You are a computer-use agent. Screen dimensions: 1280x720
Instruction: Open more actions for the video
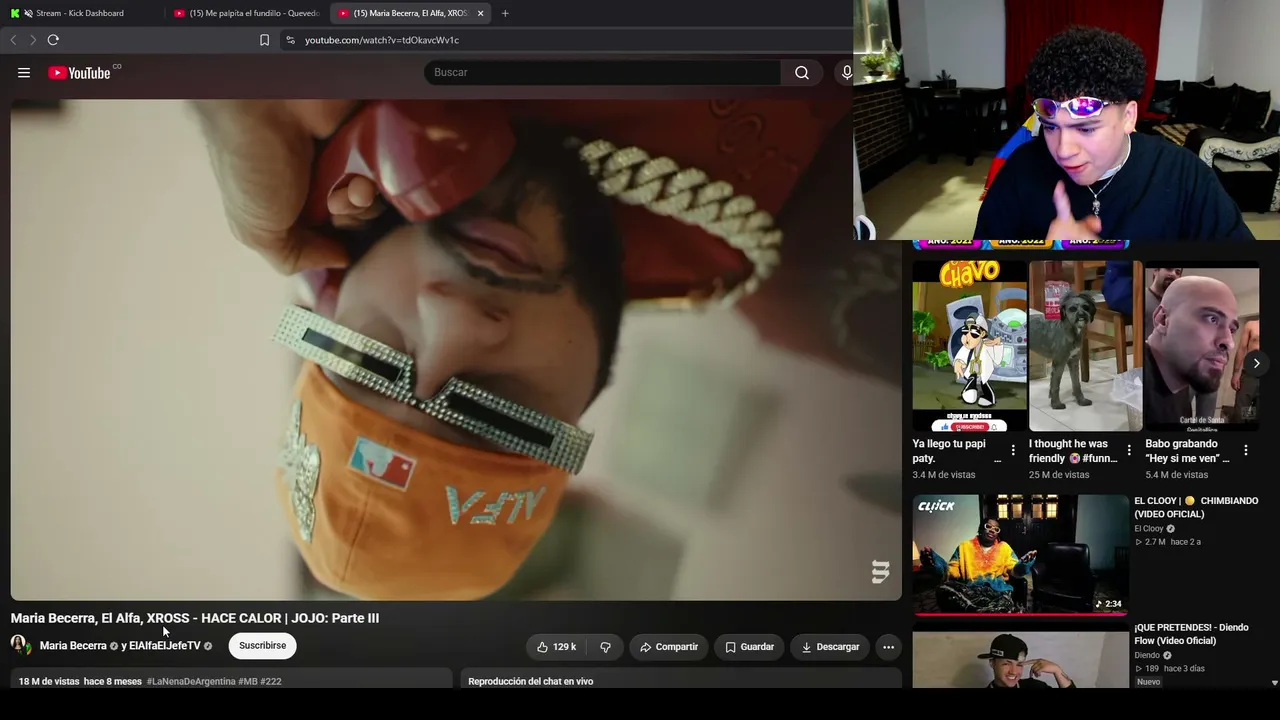(x=888, y=647)
